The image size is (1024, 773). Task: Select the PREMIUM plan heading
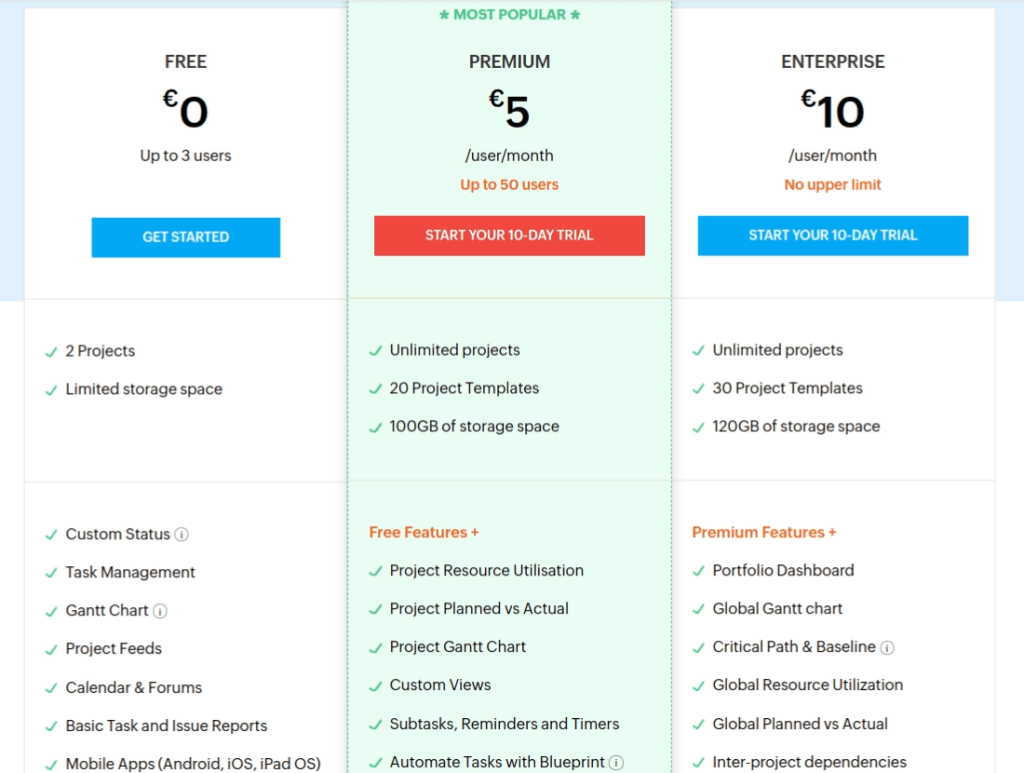(509, 61)
